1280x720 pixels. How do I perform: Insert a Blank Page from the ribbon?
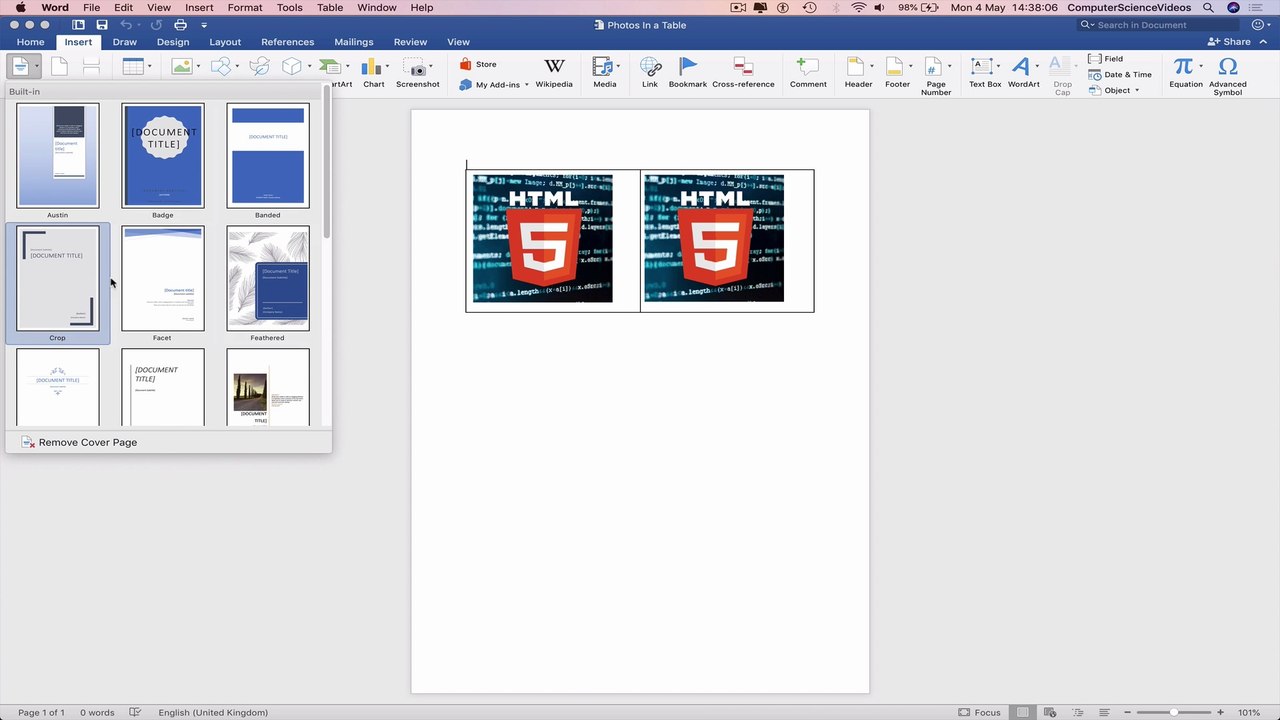(x=60, y=67)
